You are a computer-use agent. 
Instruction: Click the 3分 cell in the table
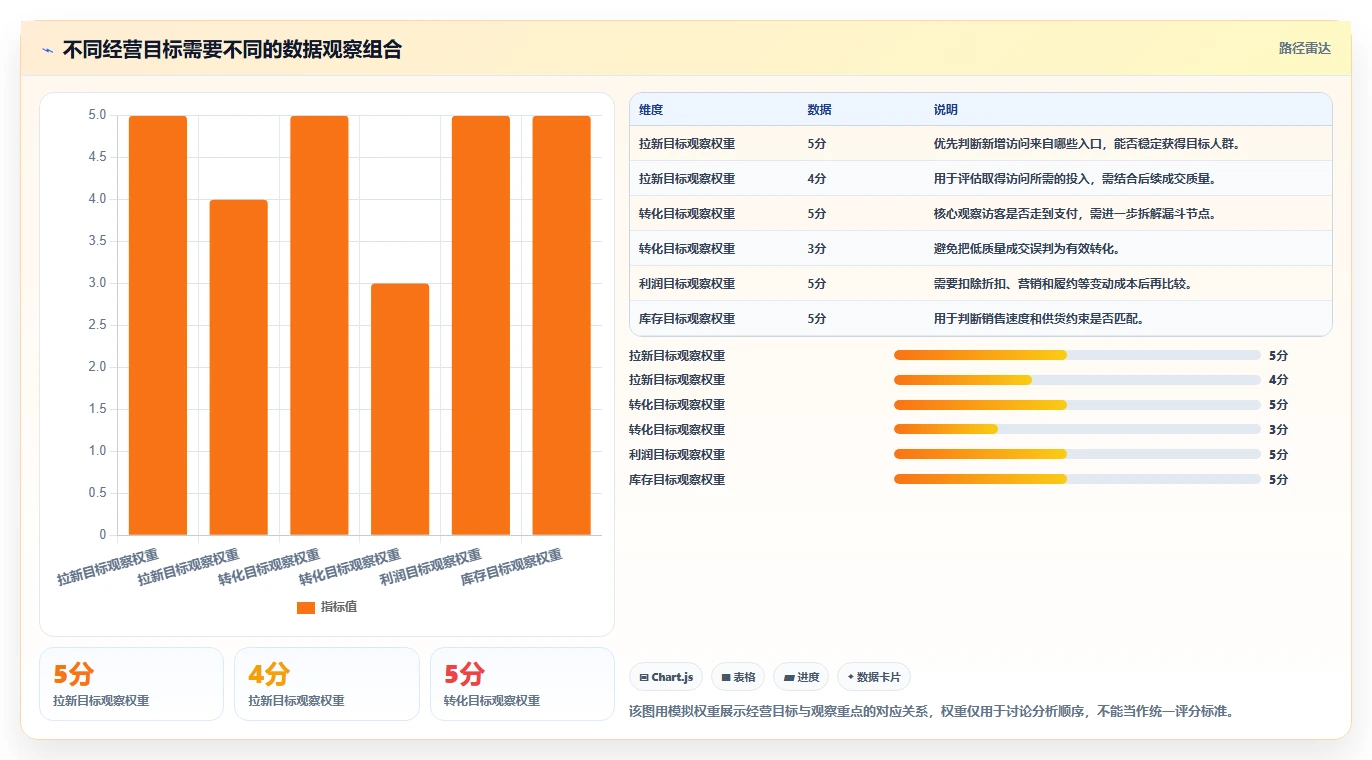click(x=817, y=249)
